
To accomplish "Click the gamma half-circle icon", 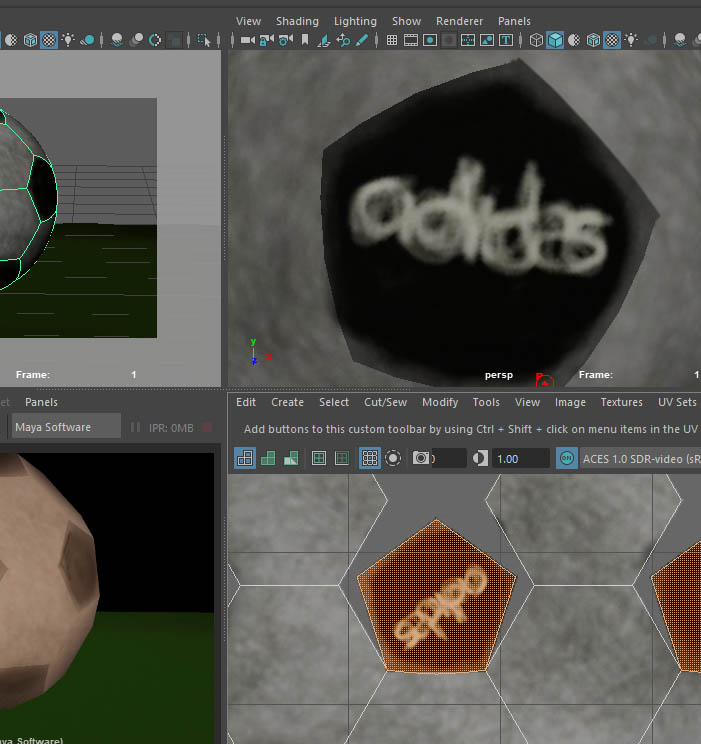I will point(480,458).
